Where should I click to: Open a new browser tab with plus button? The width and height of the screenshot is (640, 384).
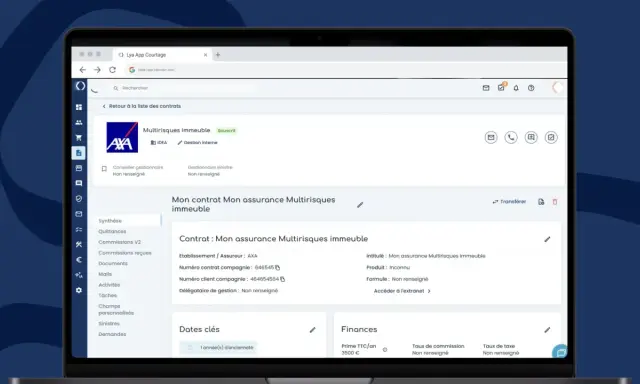tap(218, 55)
